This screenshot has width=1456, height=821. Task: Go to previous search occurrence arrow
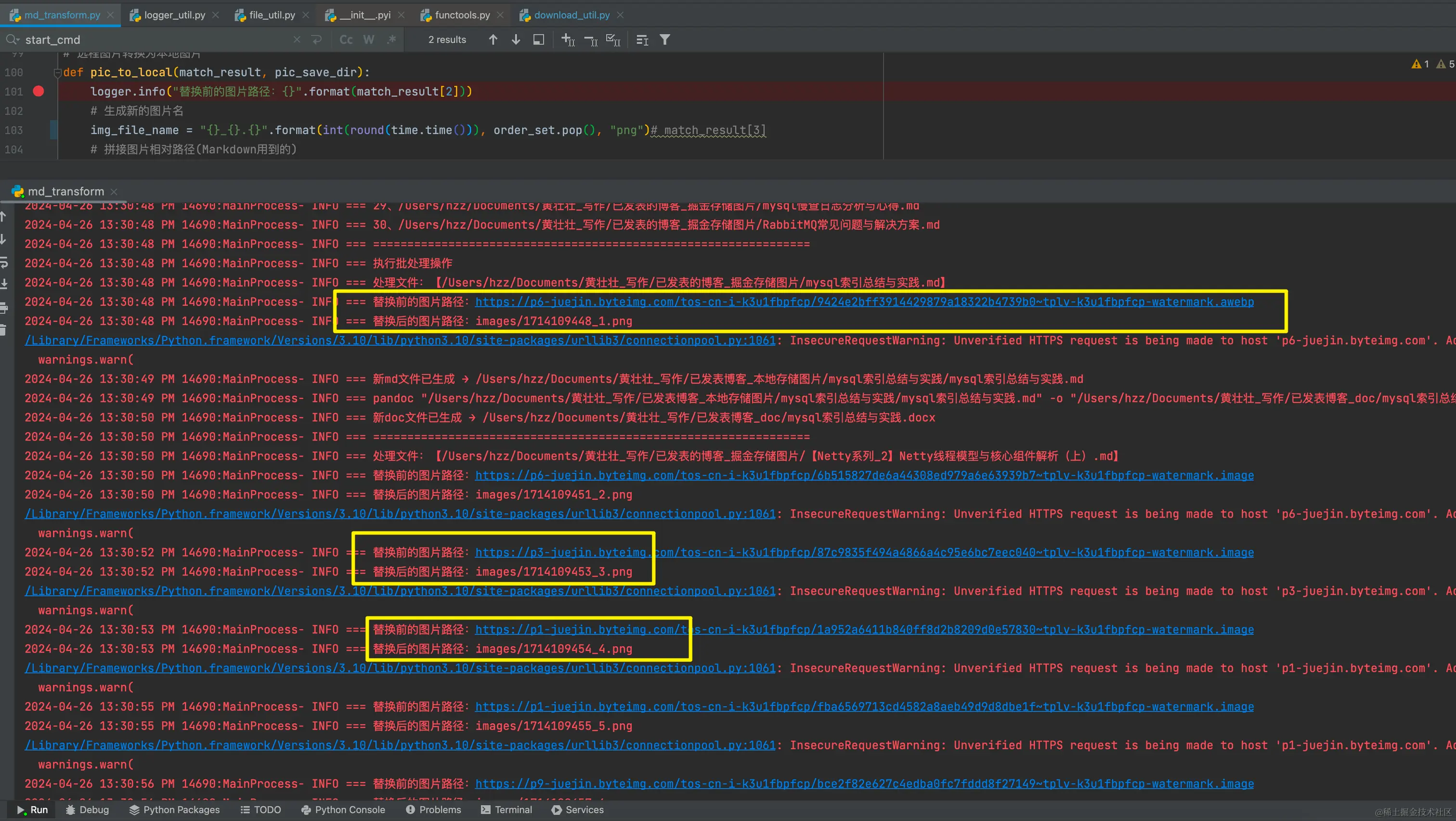point(493,39)
